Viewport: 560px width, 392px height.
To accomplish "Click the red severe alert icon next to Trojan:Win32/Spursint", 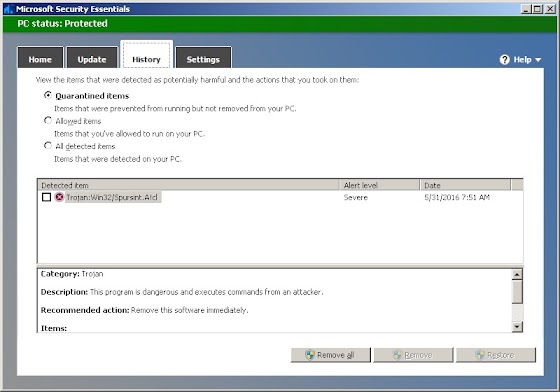I will pos(59,197).
